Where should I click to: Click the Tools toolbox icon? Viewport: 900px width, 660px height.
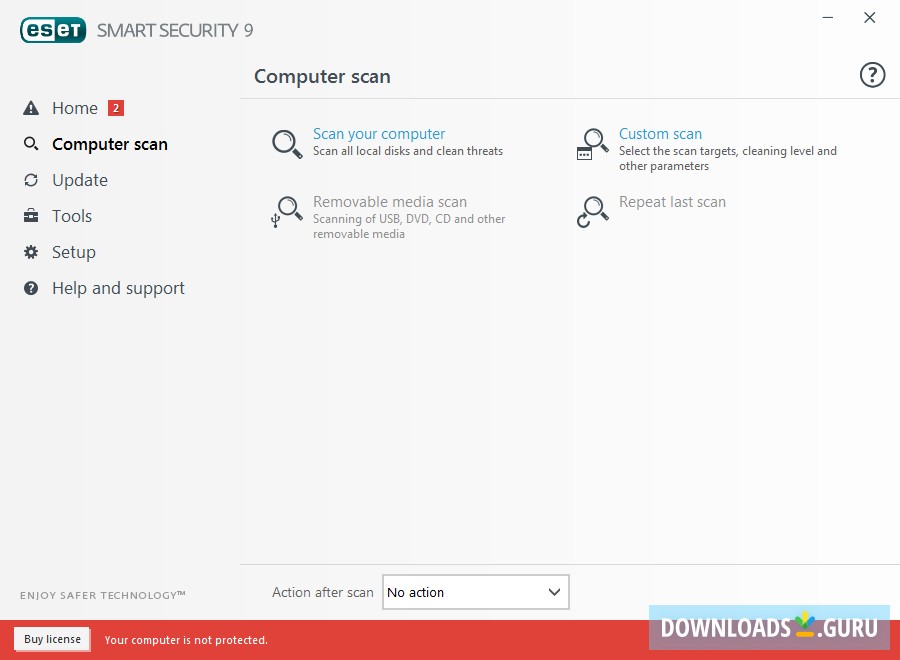(31, 216)
